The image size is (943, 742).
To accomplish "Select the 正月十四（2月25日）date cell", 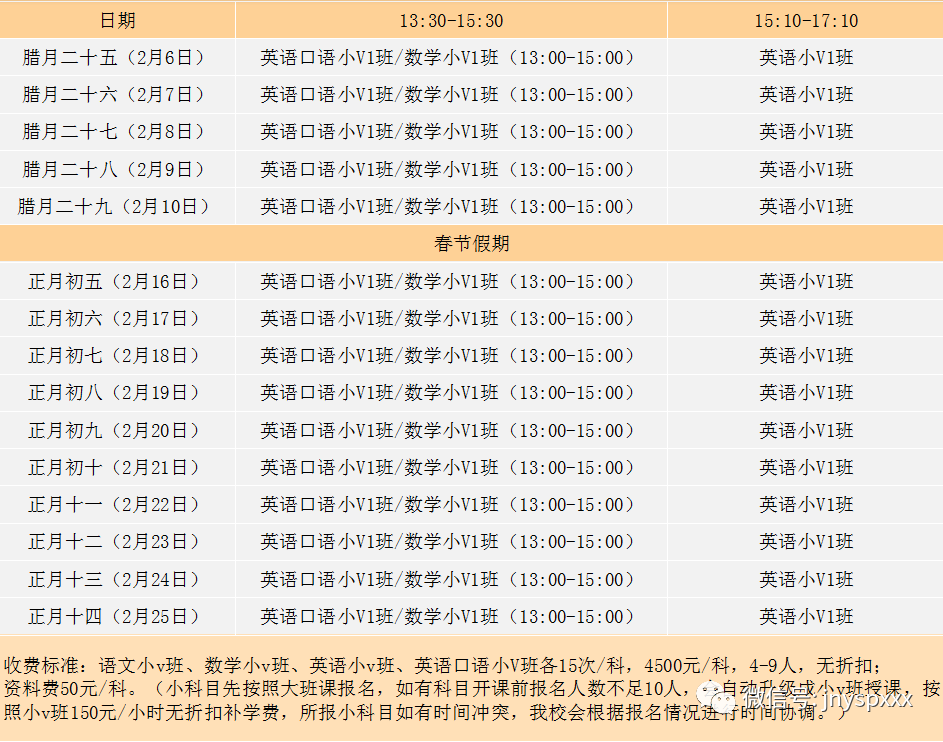I will 118,617.
